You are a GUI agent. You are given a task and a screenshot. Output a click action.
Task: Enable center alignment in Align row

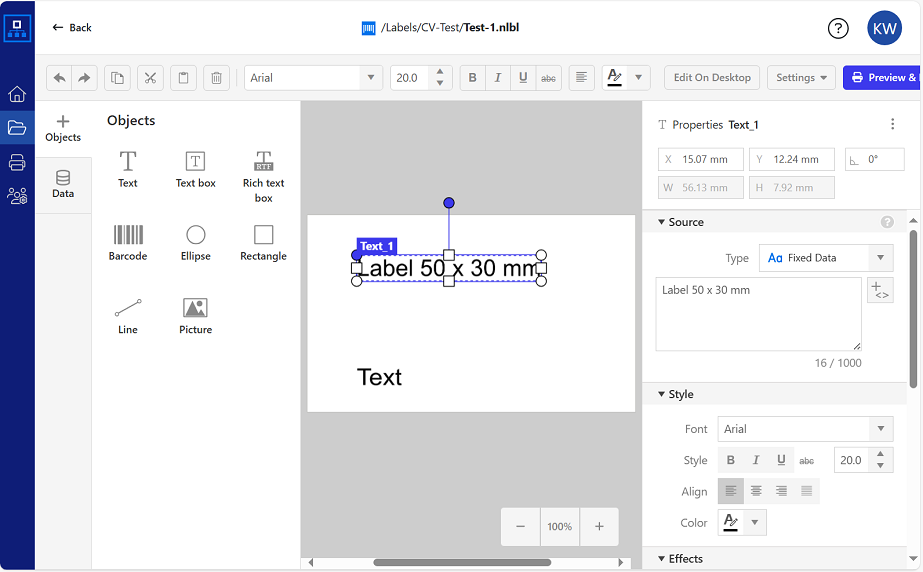tap(756, 491)
